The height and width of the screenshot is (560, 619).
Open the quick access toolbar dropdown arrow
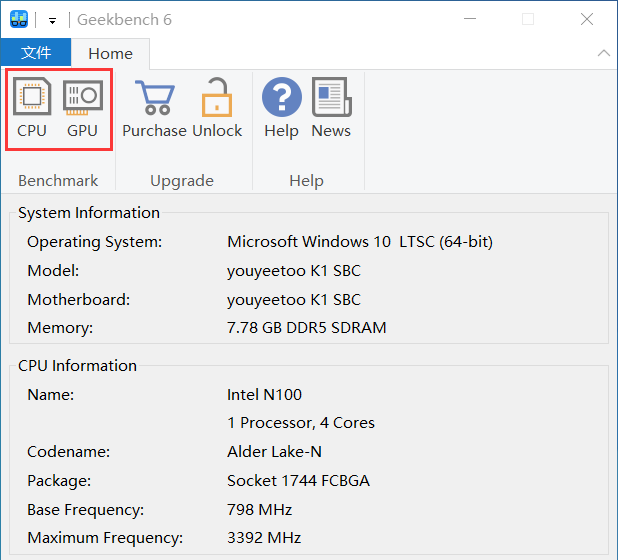click(52, 21)
